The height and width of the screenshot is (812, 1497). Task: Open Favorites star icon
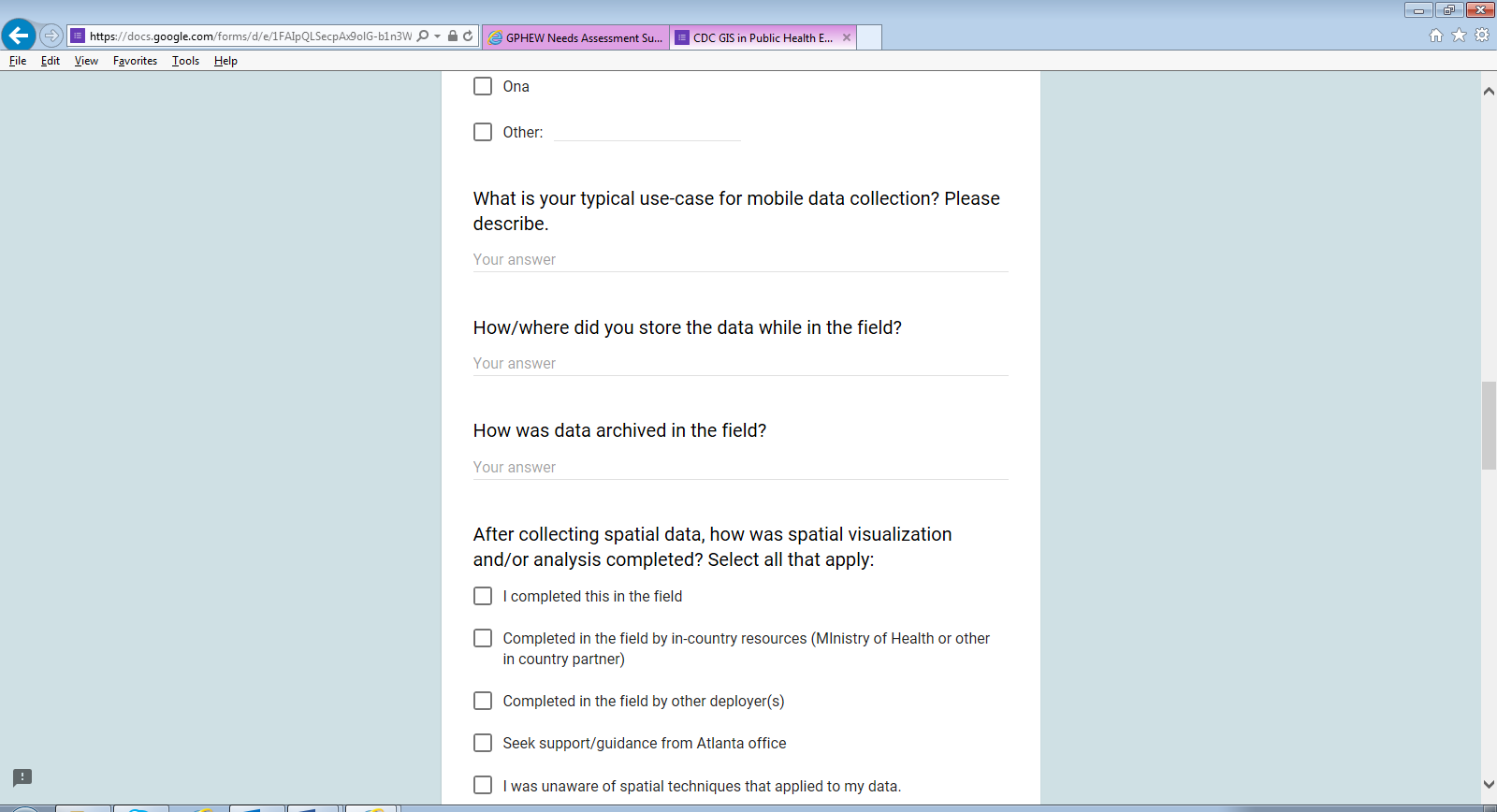(x=1459, y=36)
